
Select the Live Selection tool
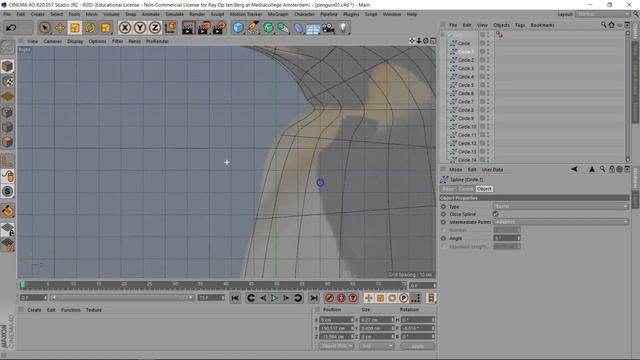point(44,28)
